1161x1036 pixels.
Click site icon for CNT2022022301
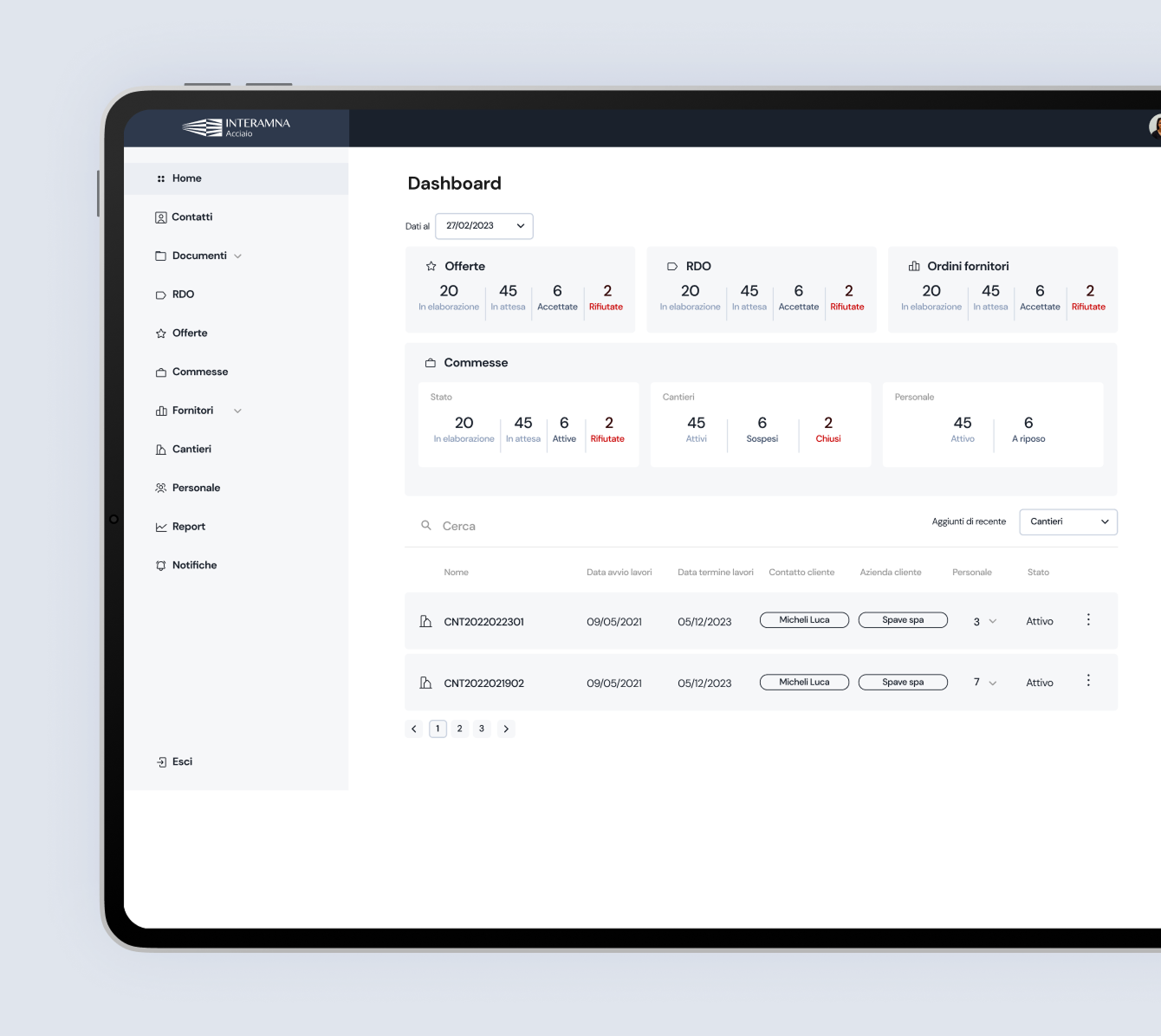[x=425, y=621]
